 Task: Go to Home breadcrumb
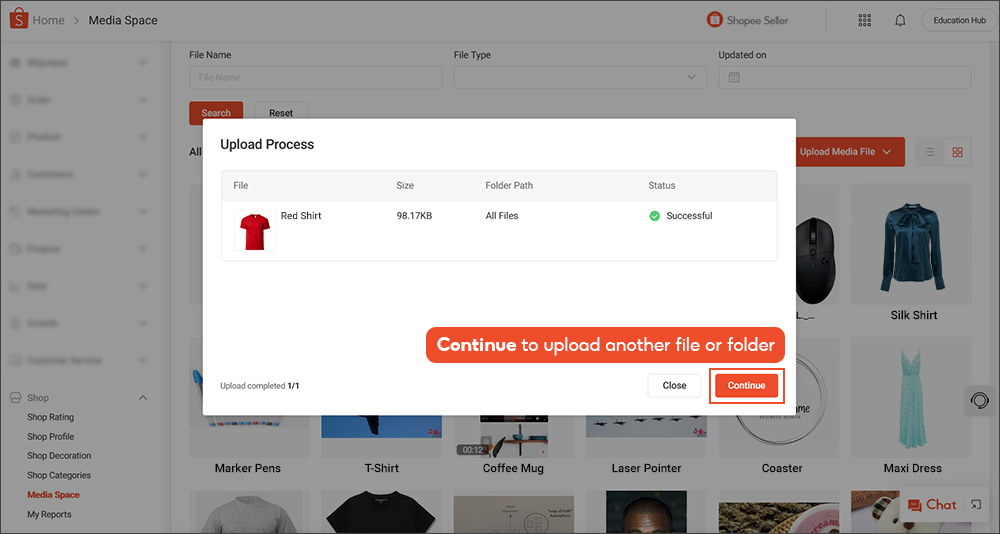click(48, 20)
